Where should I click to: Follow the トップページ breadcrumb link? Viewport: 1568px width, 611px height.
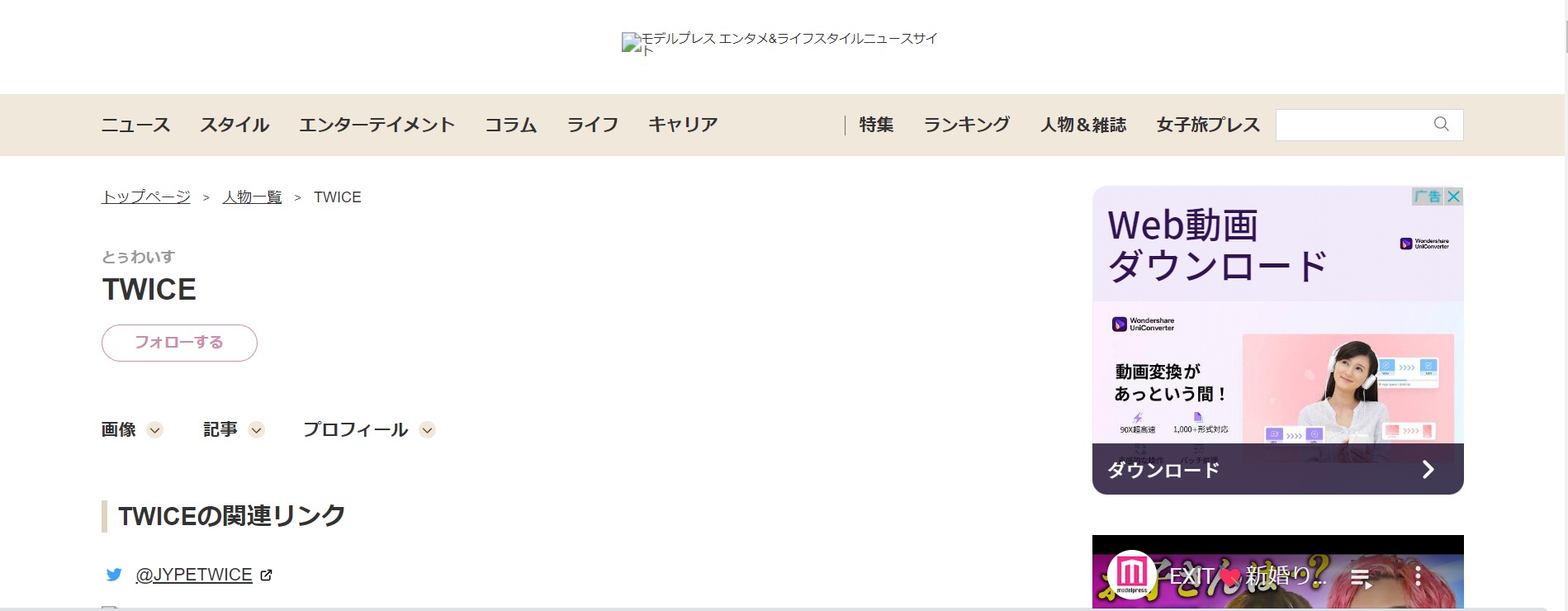point(145,197)
